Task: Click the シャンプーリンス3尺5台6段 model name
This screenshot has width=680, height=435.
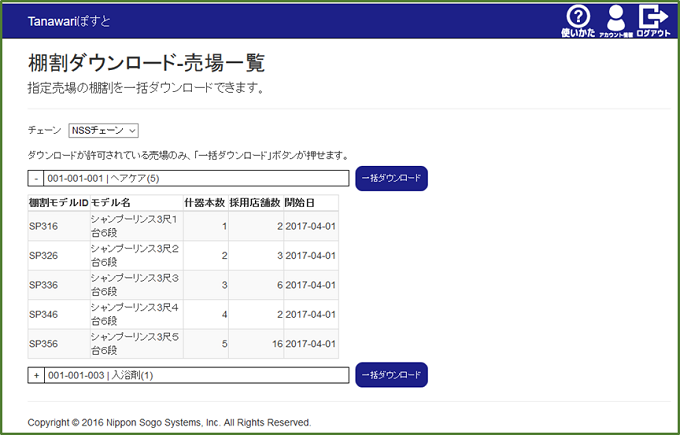Action: tap(134, 343)
